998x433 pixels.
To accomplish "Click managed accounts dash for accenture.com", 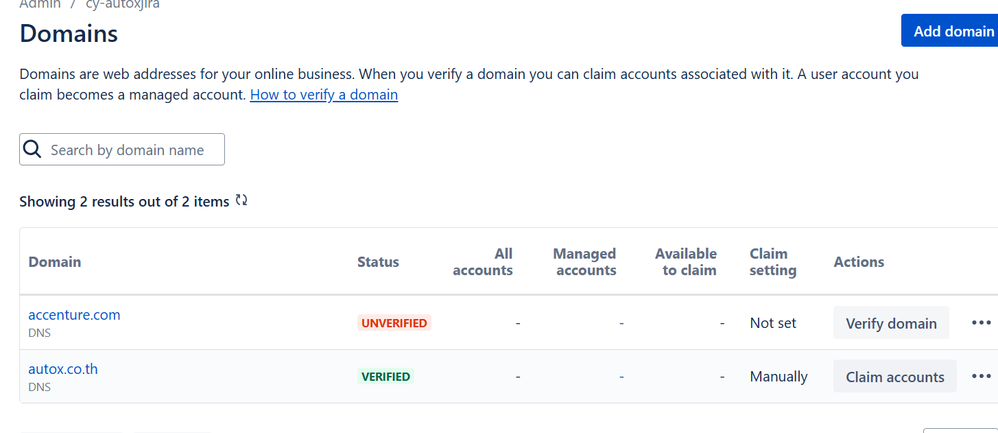I will click(x=621, y=323).
